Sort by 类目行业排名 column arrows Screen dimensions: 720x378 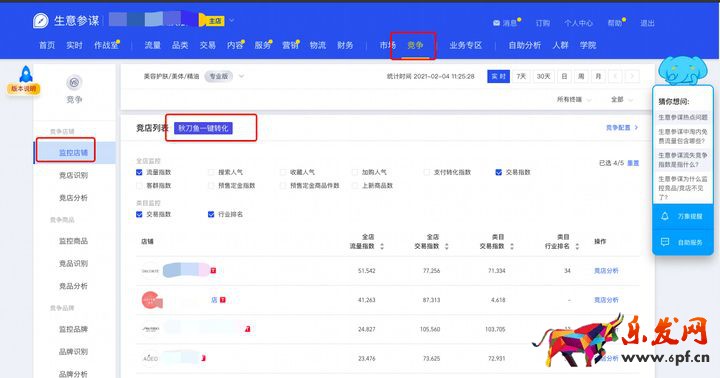(x=577, y=247)
